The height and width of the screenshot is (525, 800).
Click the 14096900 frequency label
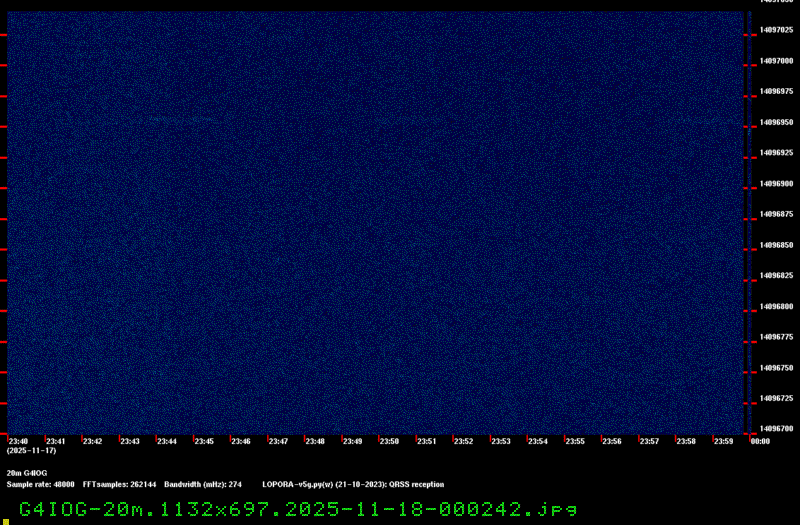point(777,184)
